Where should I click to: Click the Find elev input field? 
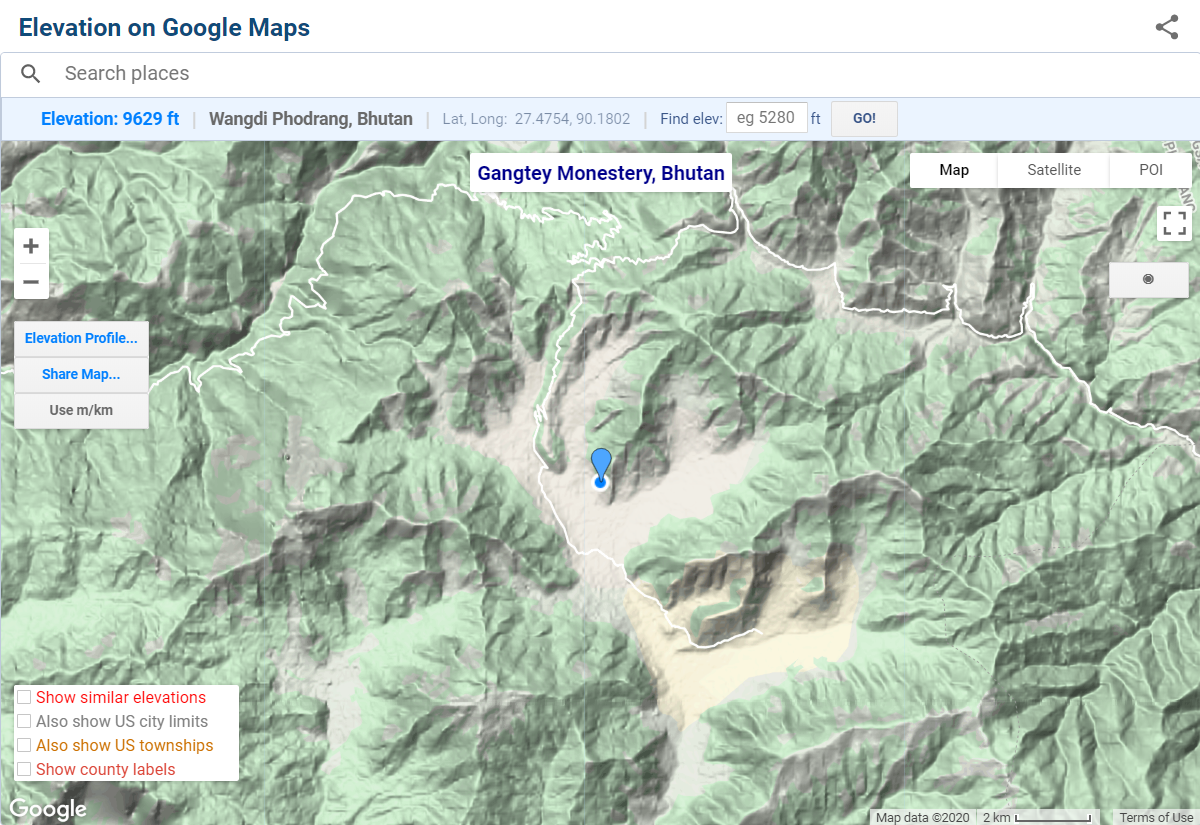pos(766,118)
